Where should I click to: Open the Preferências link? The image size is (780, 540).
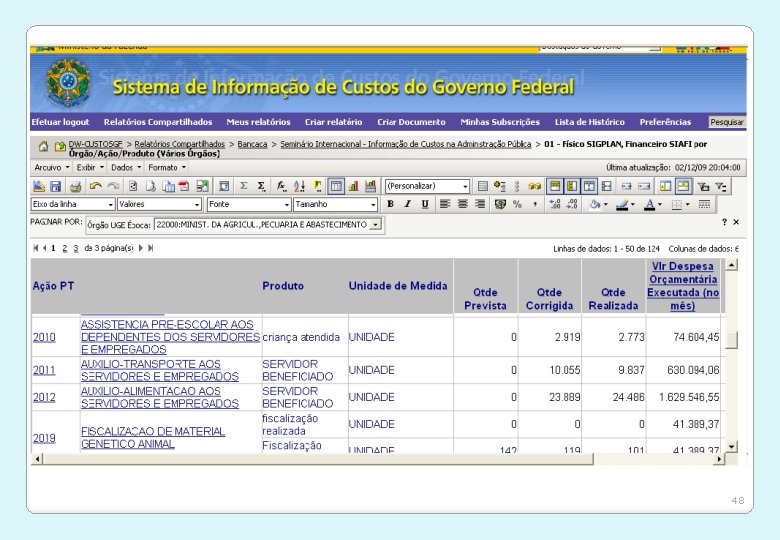point(665,122)
